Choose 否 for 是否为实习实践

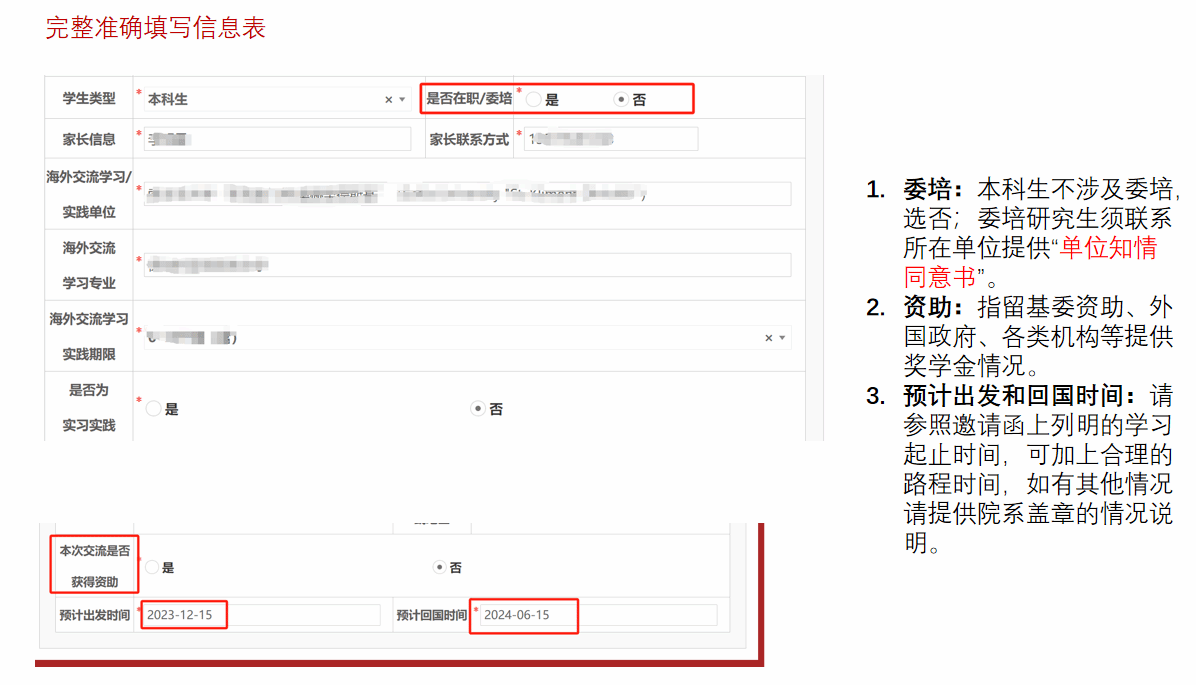tap(478, 408)
